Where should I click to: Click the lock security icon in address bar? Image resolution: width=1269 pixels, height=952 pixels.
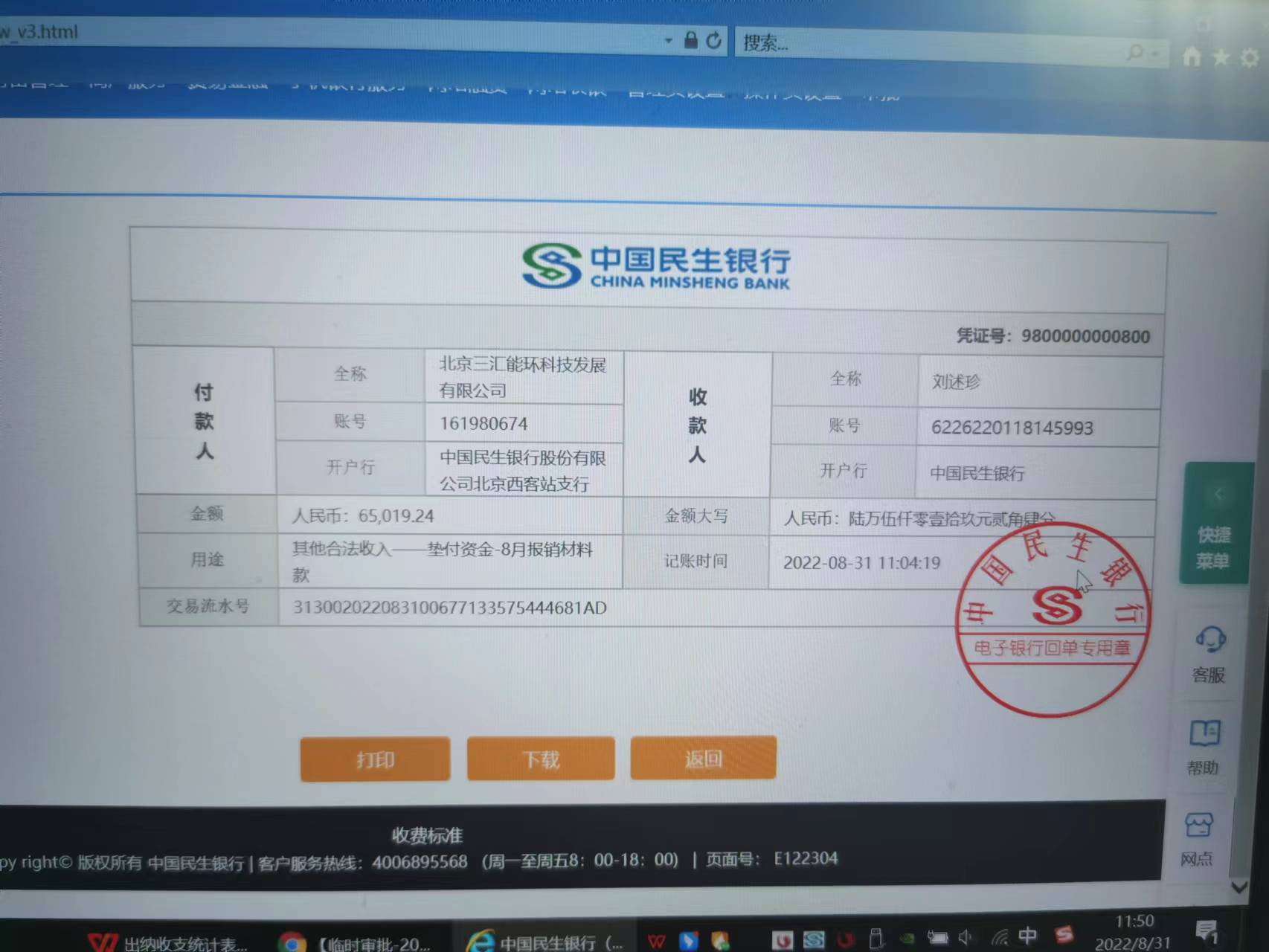point(690,40)
